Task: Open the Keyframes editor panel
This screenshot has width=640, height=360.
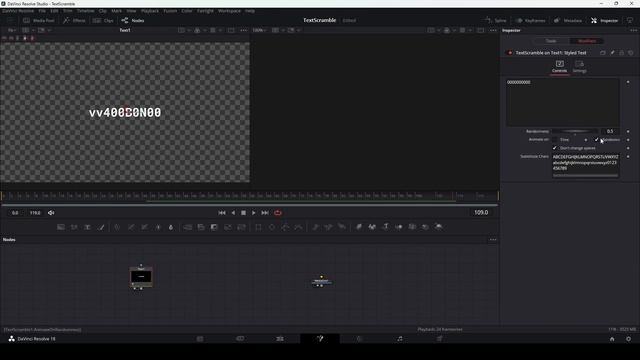Action: tap(530, 20)
